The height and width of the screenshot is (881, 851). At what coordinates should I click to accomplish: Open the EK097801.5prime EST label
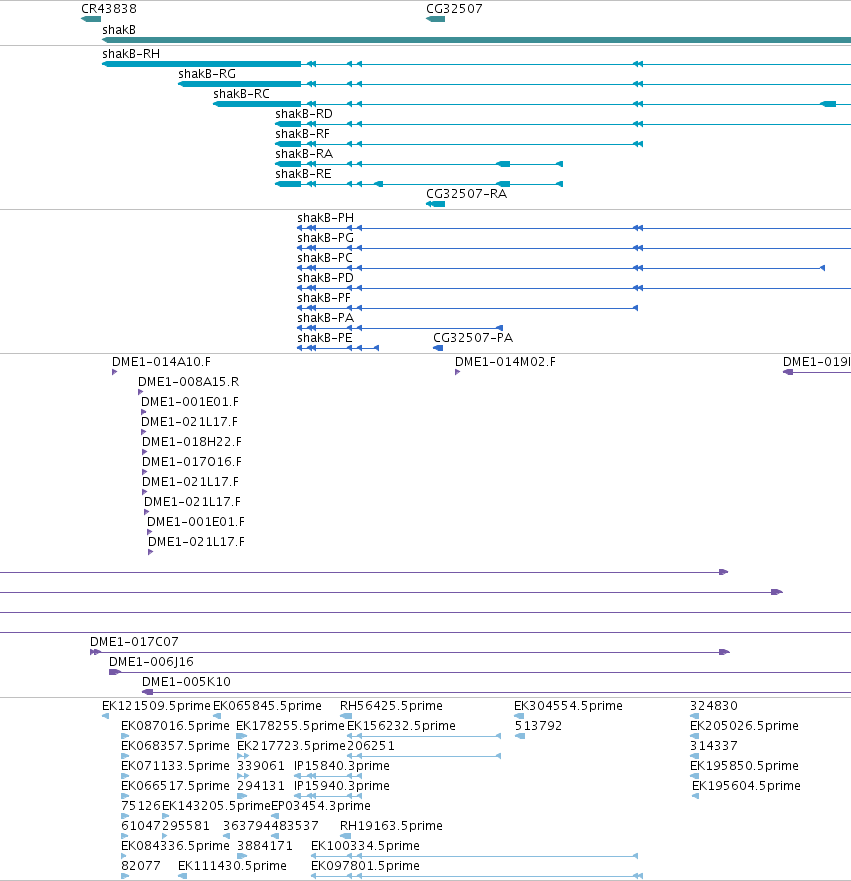point(365,866)
